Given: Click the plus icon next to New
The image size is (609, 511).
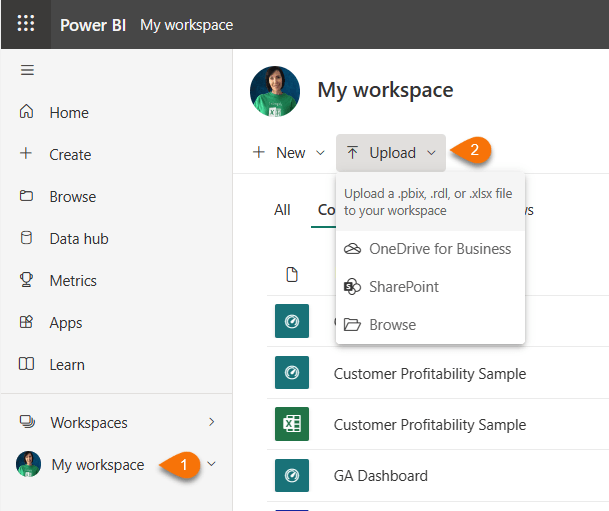Looking at the screenshot, I should 259,152.
